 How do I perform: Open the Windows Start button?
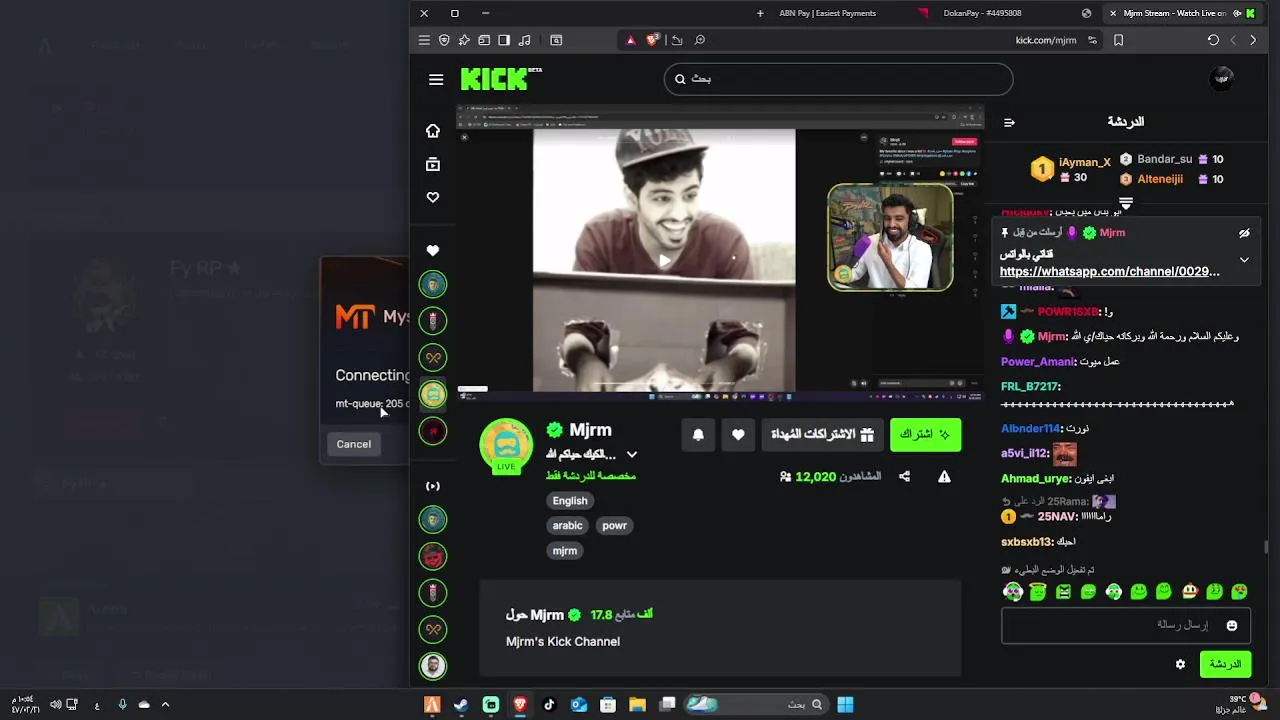coord(845,705)
